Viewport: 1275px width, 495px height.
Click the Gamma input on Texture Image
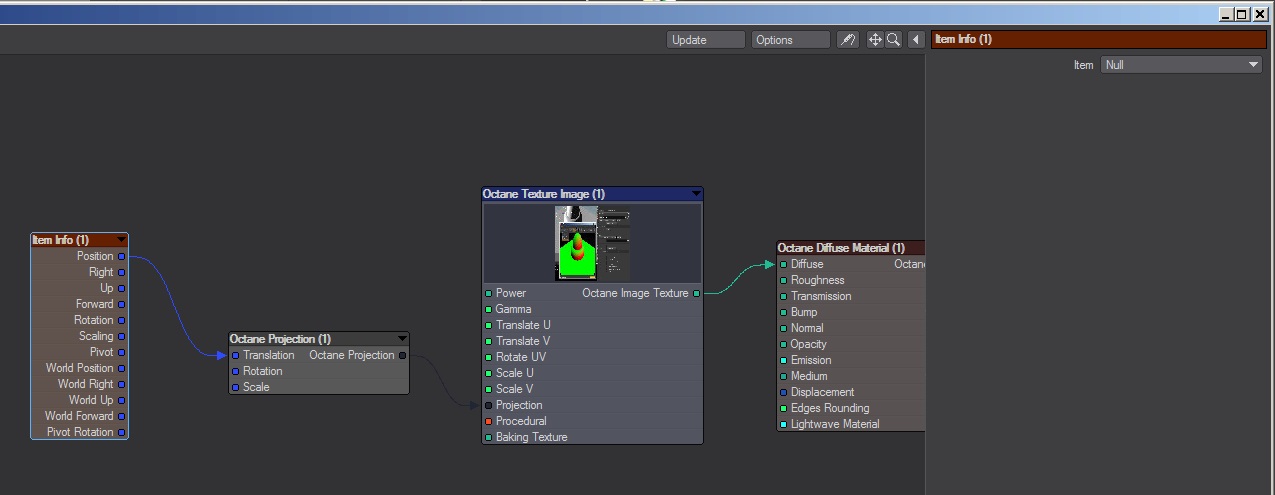(489, 309)
